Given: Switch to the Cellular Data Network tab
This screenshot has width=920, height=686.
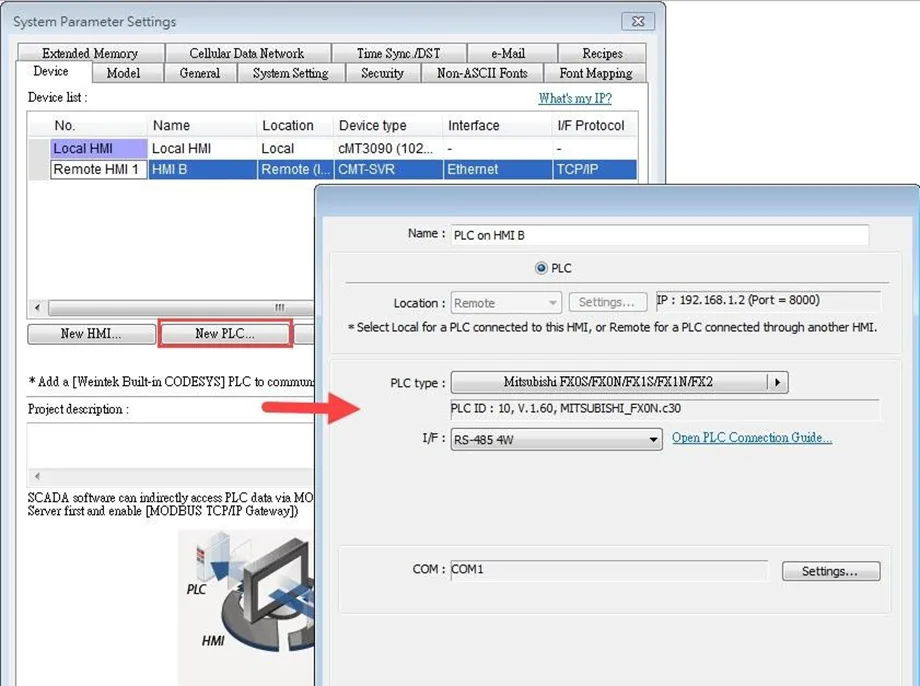Looking at the screenshot, I should coord(247,53).
